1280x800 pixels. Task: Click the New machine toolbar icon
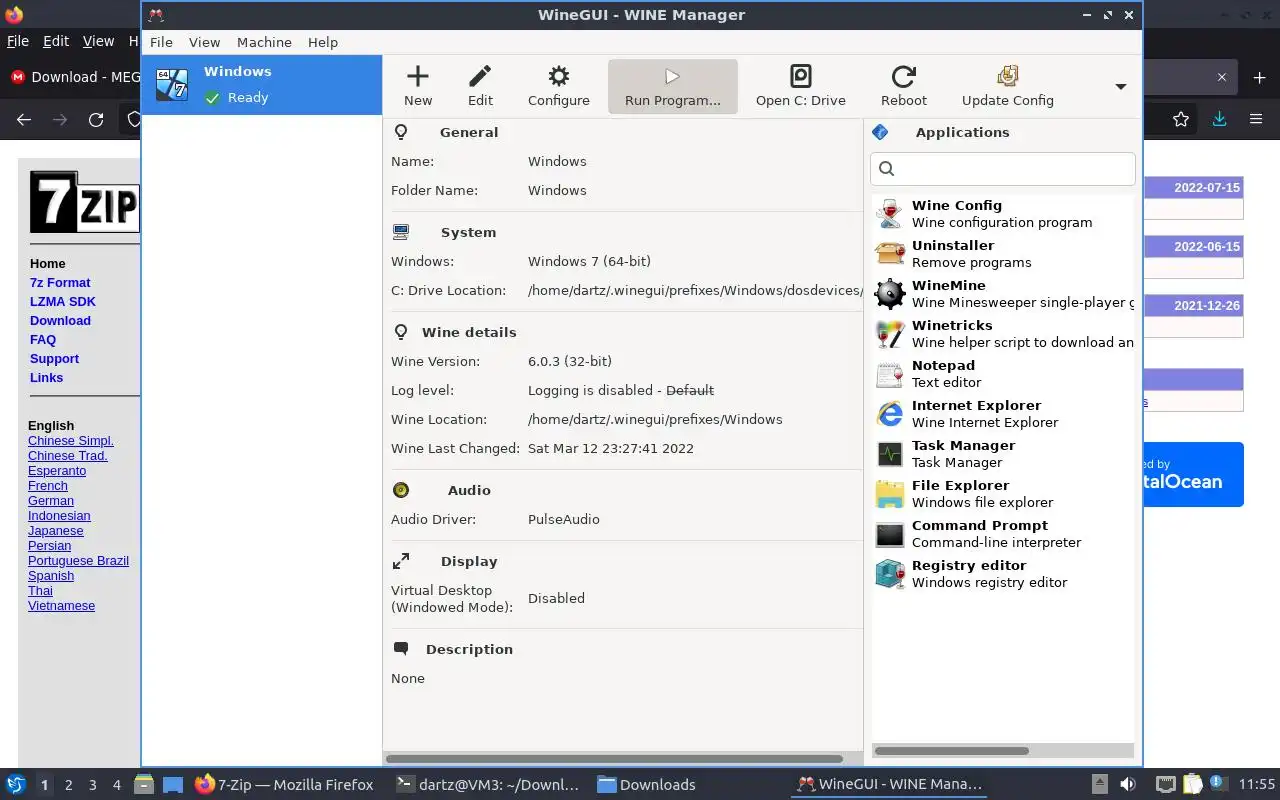tap(418, 76)
